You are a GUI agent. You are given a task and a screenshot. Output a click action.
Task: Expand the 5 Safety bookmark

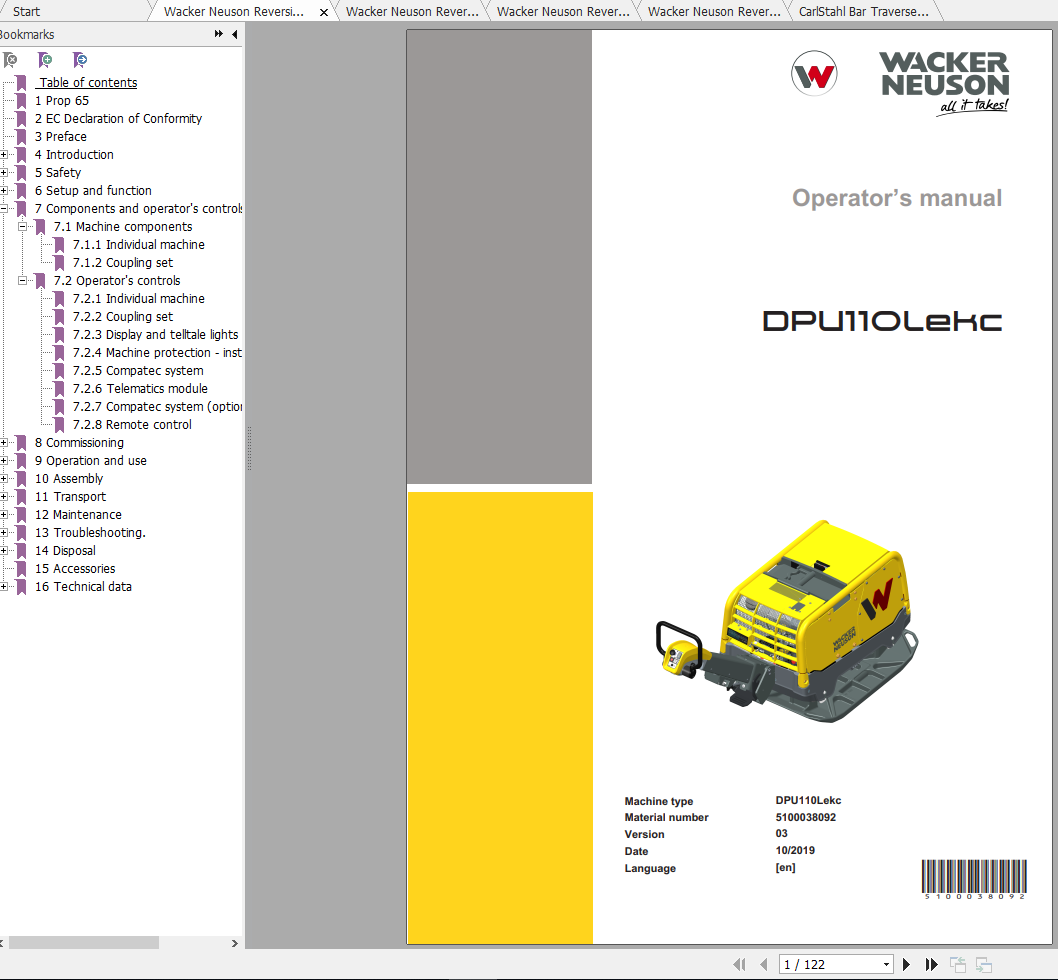pos(3,173)
